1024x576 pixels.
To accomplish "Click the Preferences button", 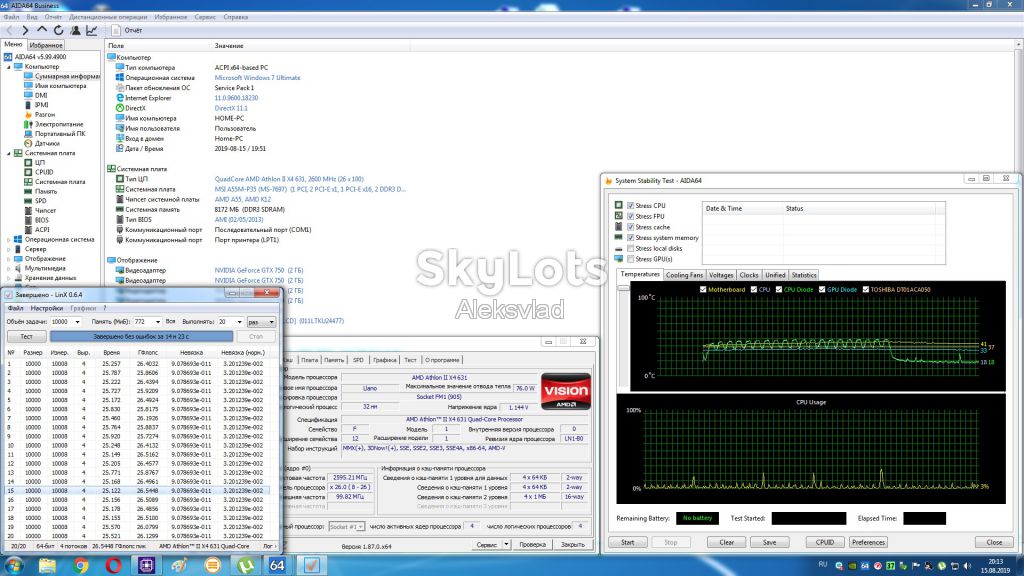I will tap(868, 542).
